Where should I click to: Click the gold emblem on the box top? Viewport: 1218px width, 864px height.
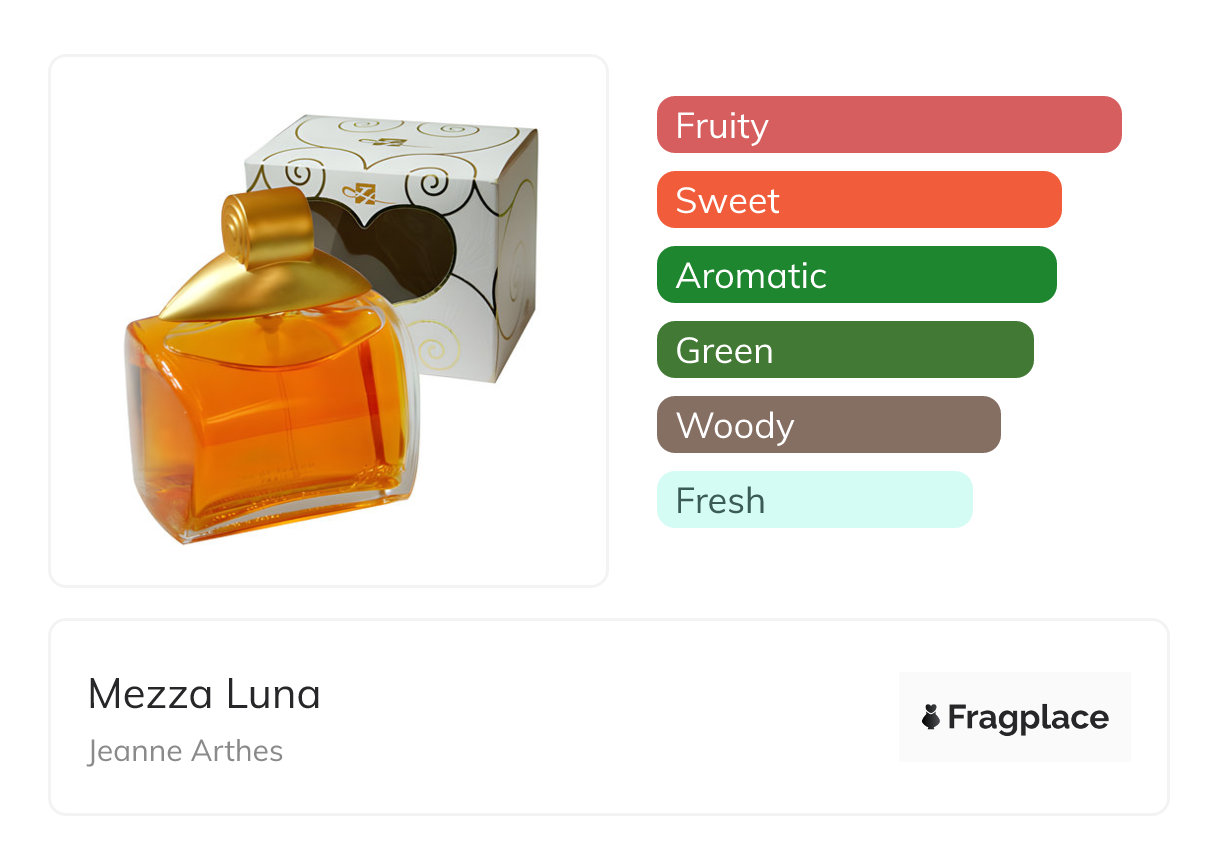(391, 142)
